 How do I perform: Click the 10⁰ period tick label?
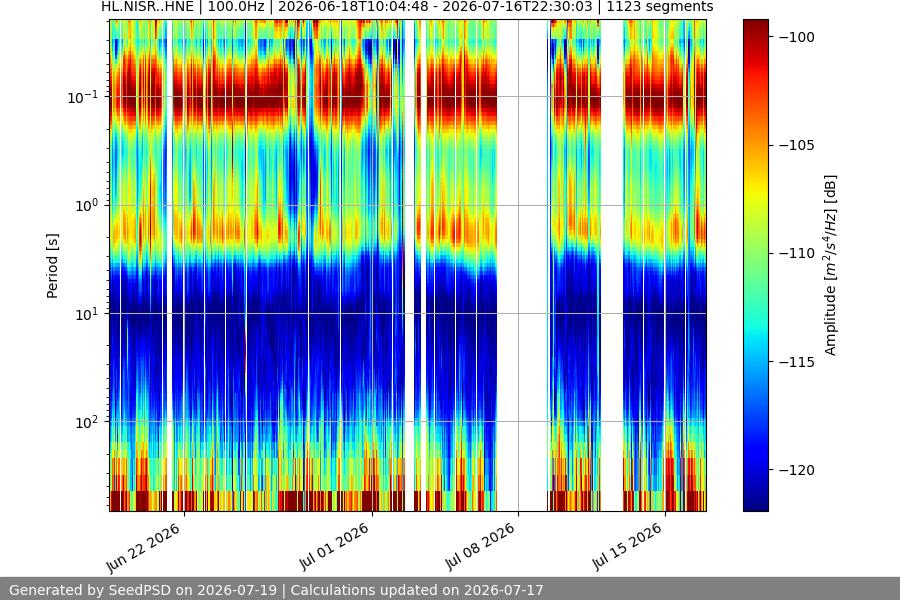(x=87, y=206)
